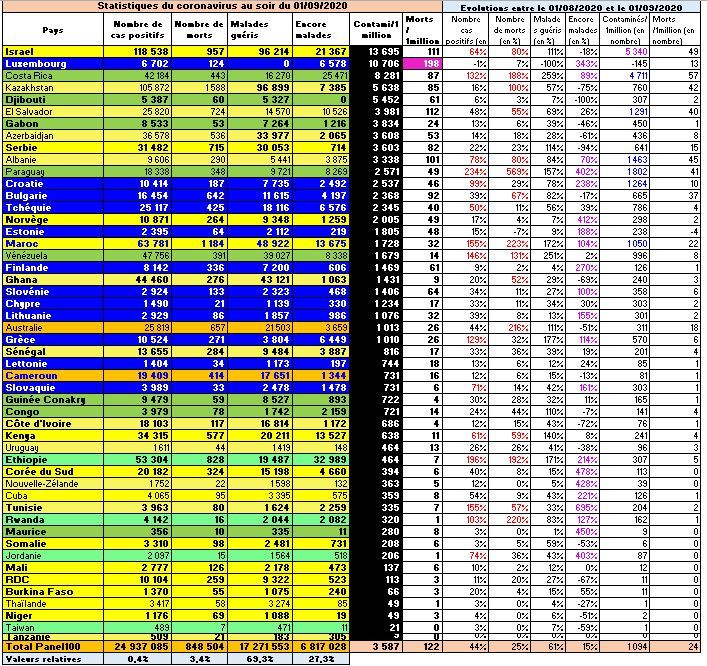Select the 'Malades guéris' header cell
Viewport: 707px width, 666px height.
260,30
